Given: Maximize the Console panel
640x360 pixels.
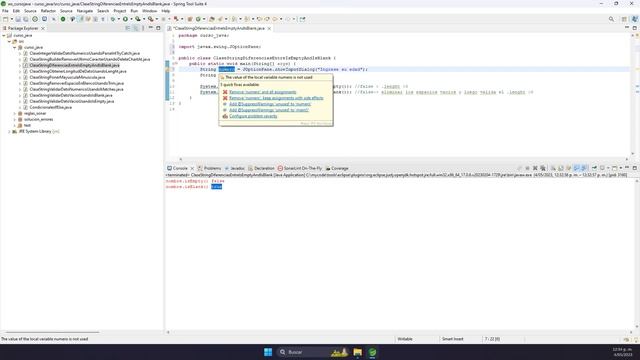Looking at the screenshot, I should click(x=635, y=168).
